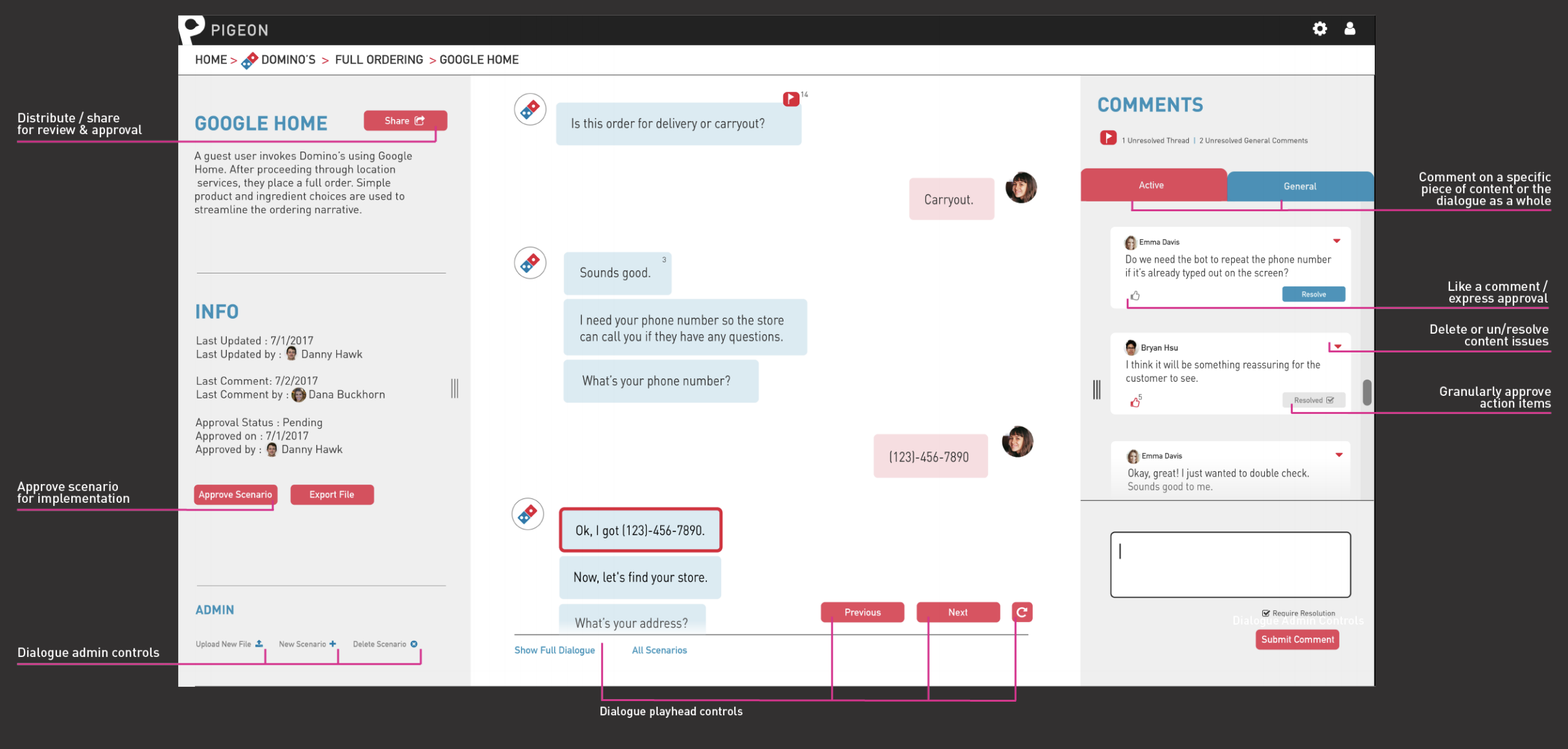The image size is (1568, 749).
Task: Click Bryan Hsu's avatar
Action: tap(1131, 348)
